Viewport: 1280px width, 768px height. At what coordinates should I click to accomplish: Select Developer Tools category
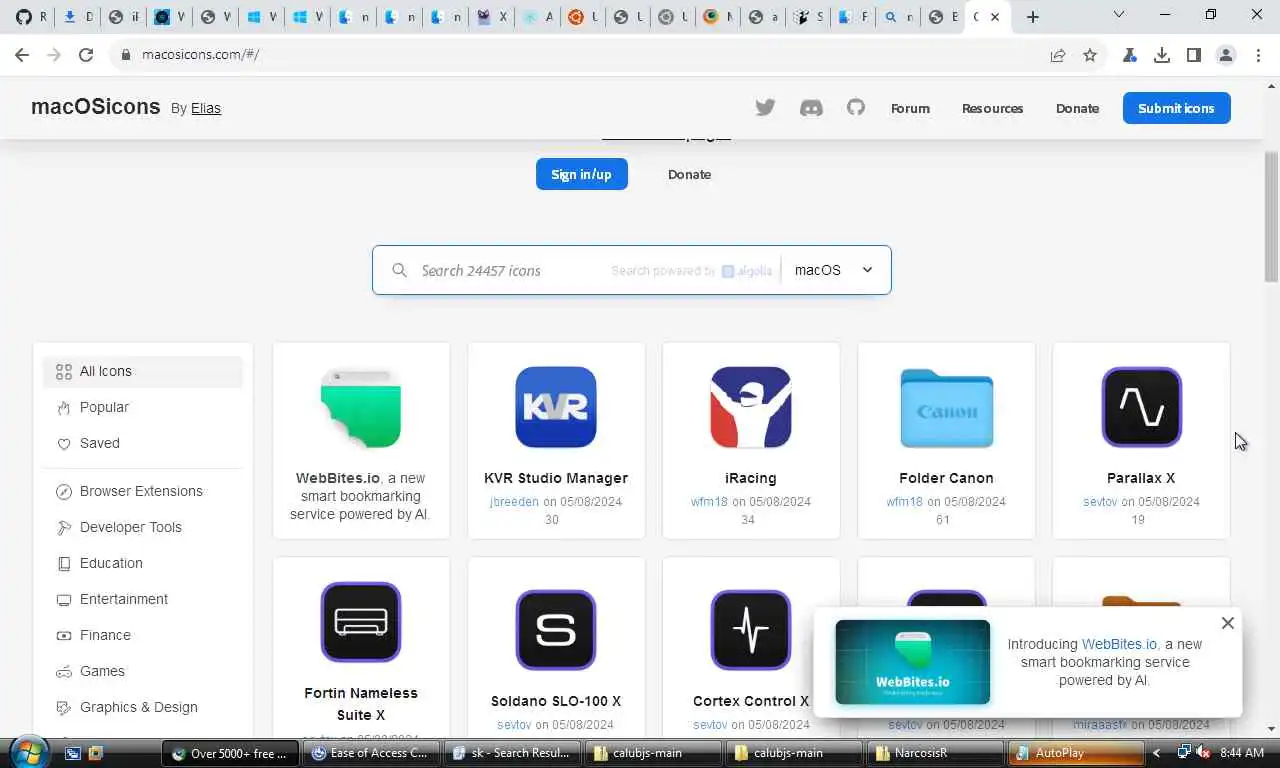143,527
